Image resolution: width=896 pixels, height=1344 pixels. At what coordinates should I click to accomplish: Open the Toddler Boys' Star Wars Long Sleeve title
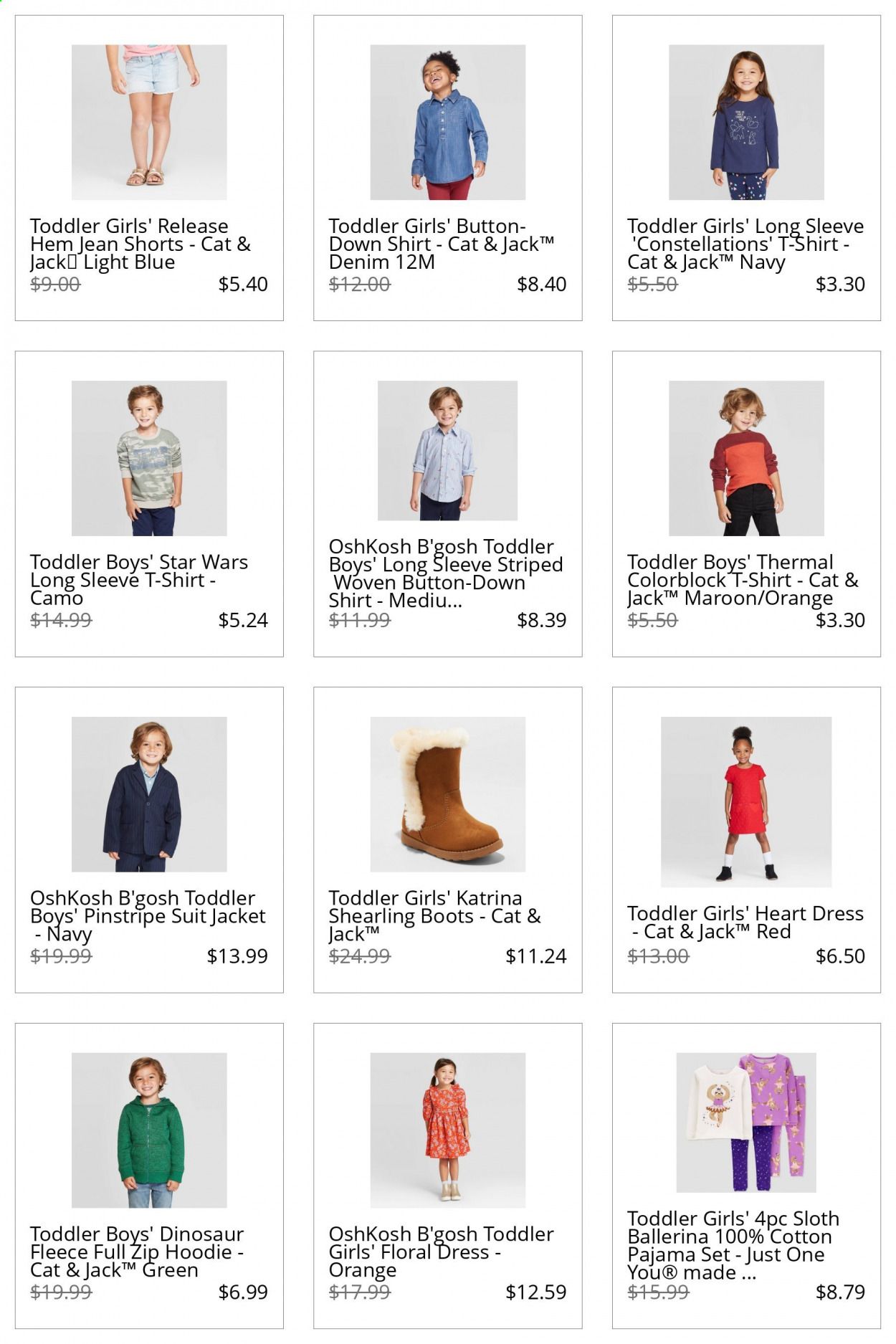[139, 580]
